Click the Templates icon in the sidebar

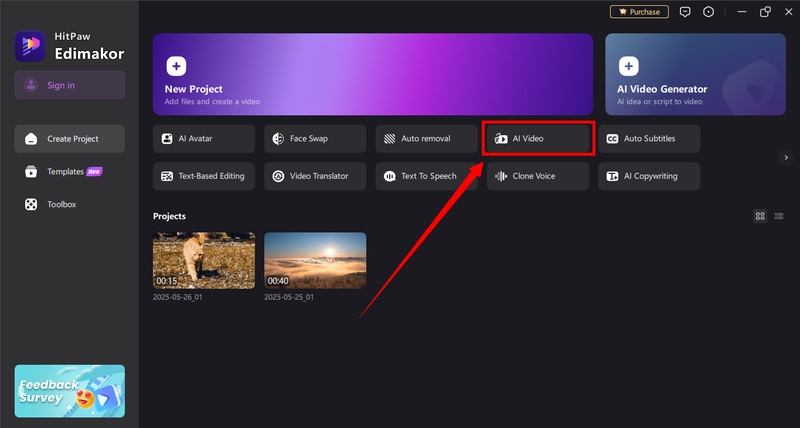[31, 172]
